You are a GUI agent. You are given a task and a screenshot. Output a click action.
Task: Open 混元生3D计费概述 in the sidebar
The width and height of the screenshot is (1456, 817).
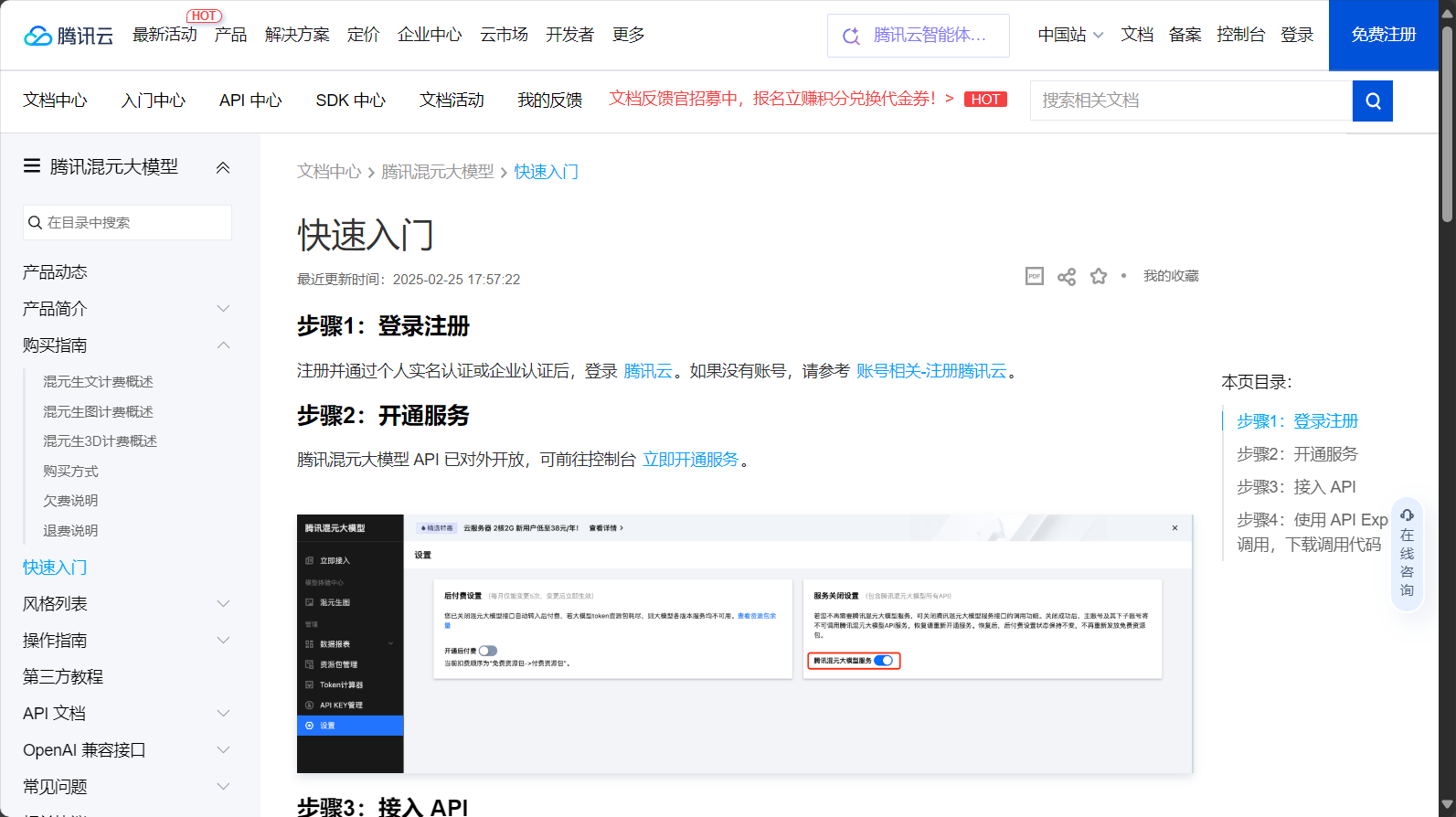point(100,441)
